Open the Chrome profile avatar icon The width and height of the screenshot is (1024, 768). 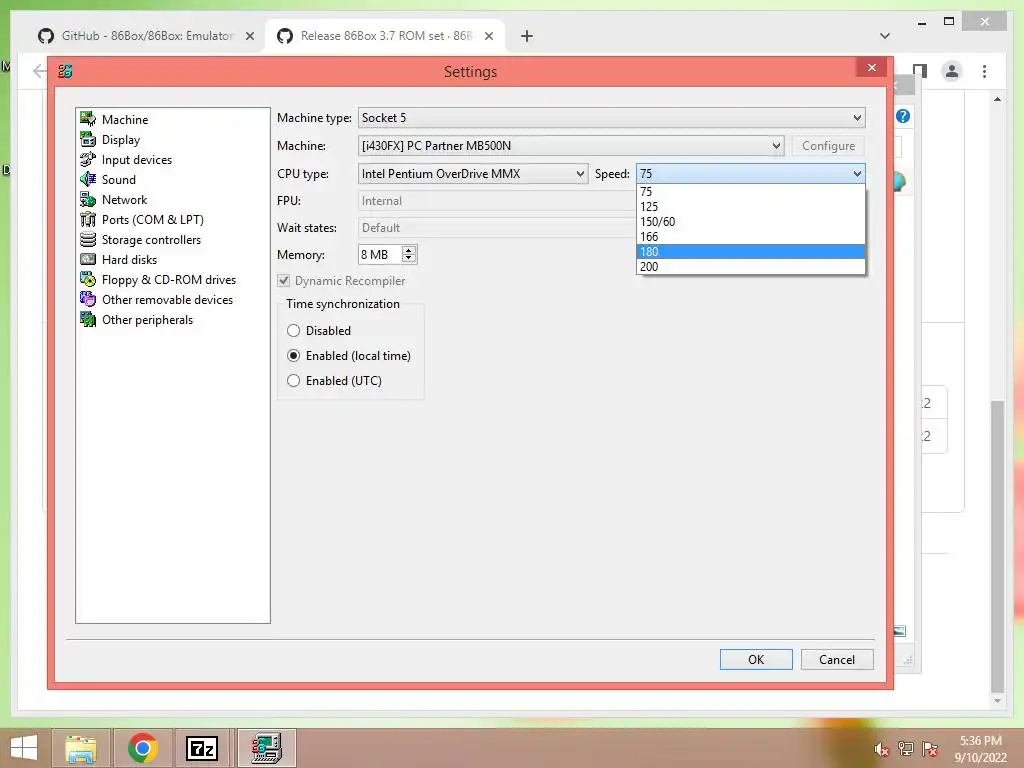pyautogui.click(x=952, y=71)
